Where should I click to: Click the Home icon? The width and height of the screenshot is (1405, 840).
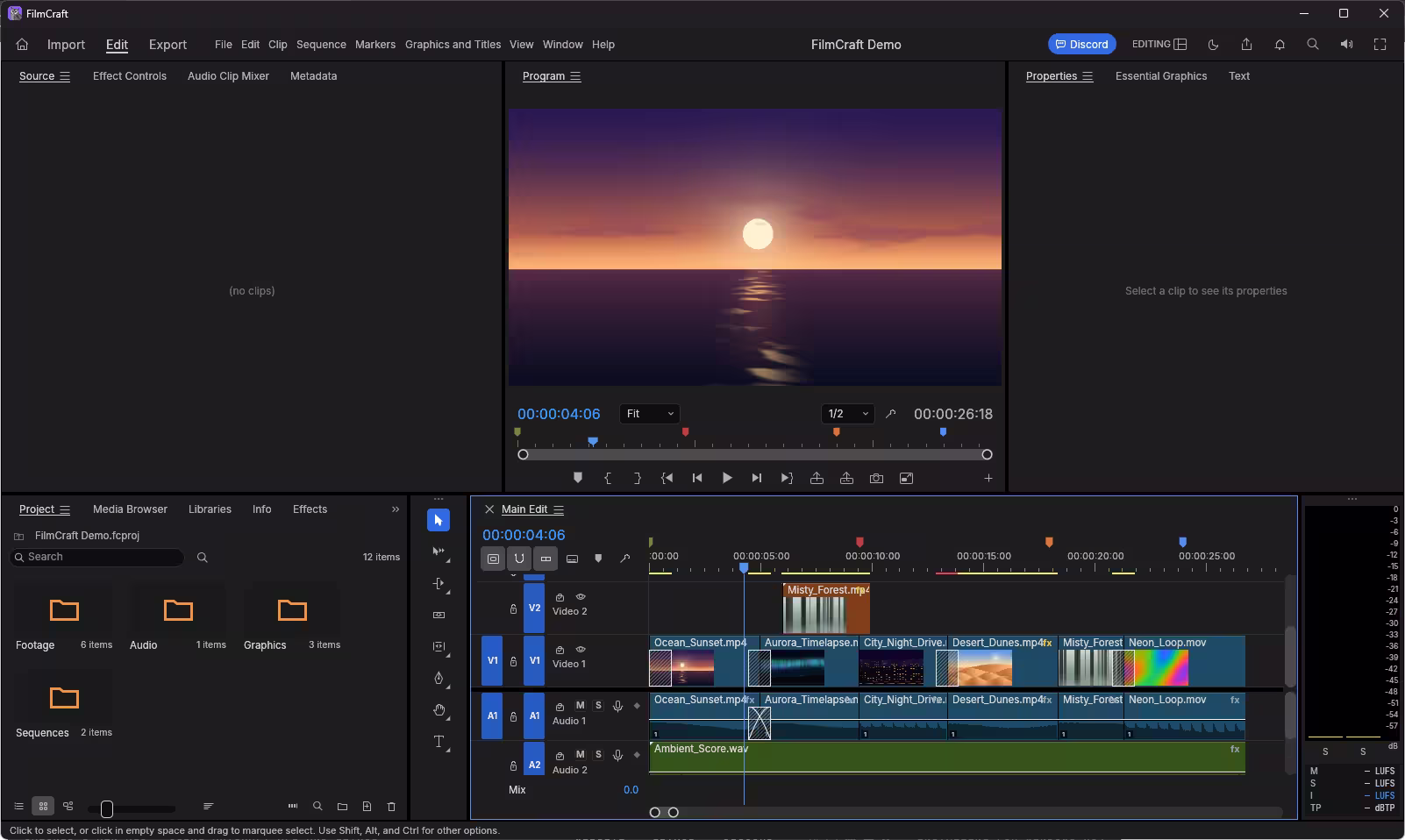pos(22,45)
